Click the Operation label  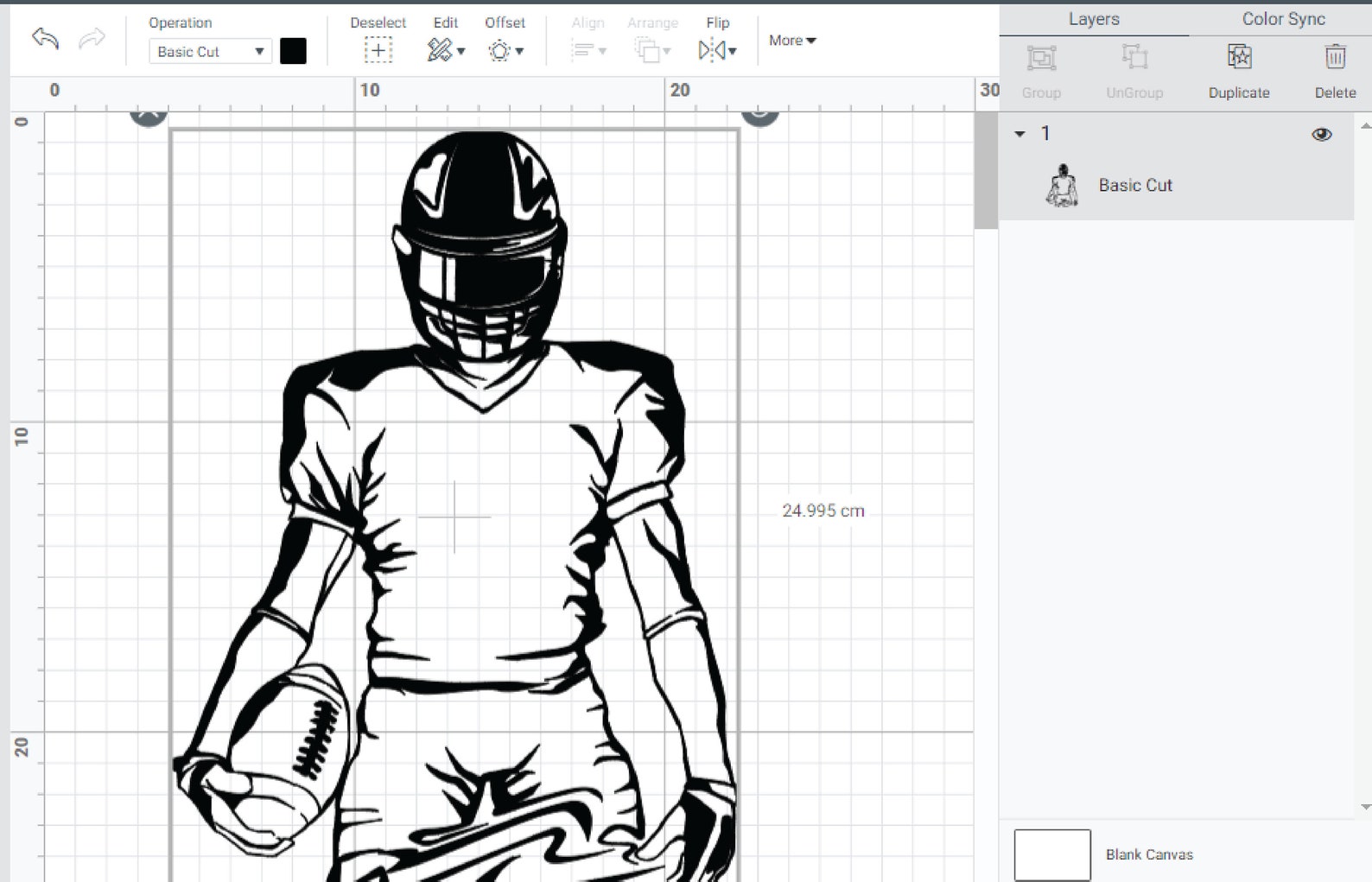click(x=180, y=23)
